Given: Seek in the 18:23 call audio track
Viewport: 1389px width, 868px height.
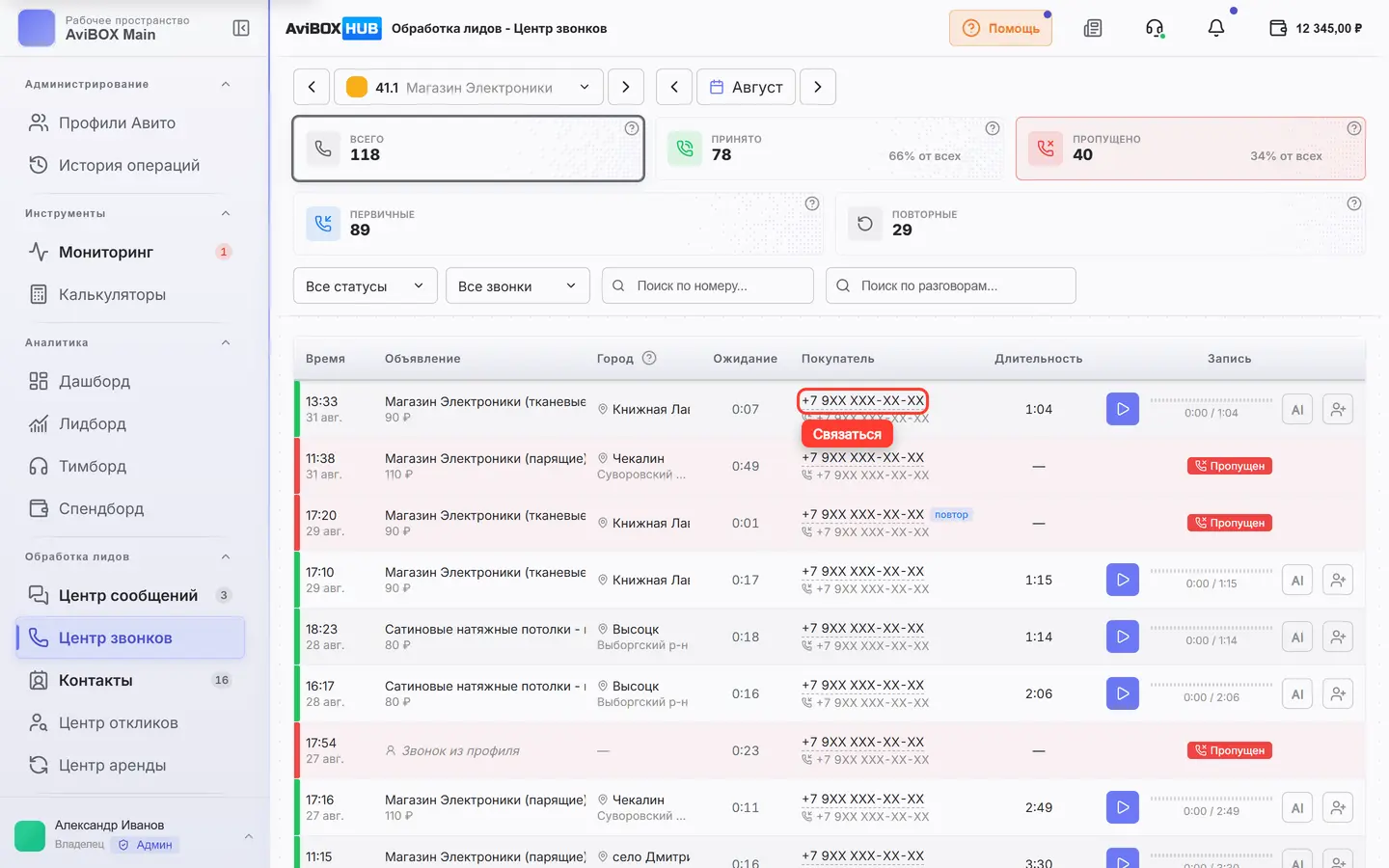Looking at the screenshot, I should pyautogui.click(x=1212, y=628).
